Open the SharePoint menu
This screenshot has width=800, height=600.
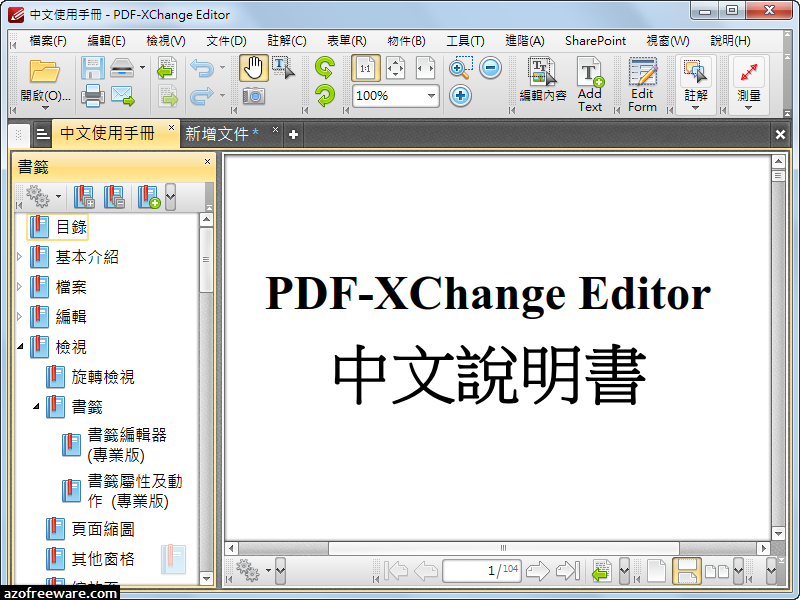coord(595,41)
